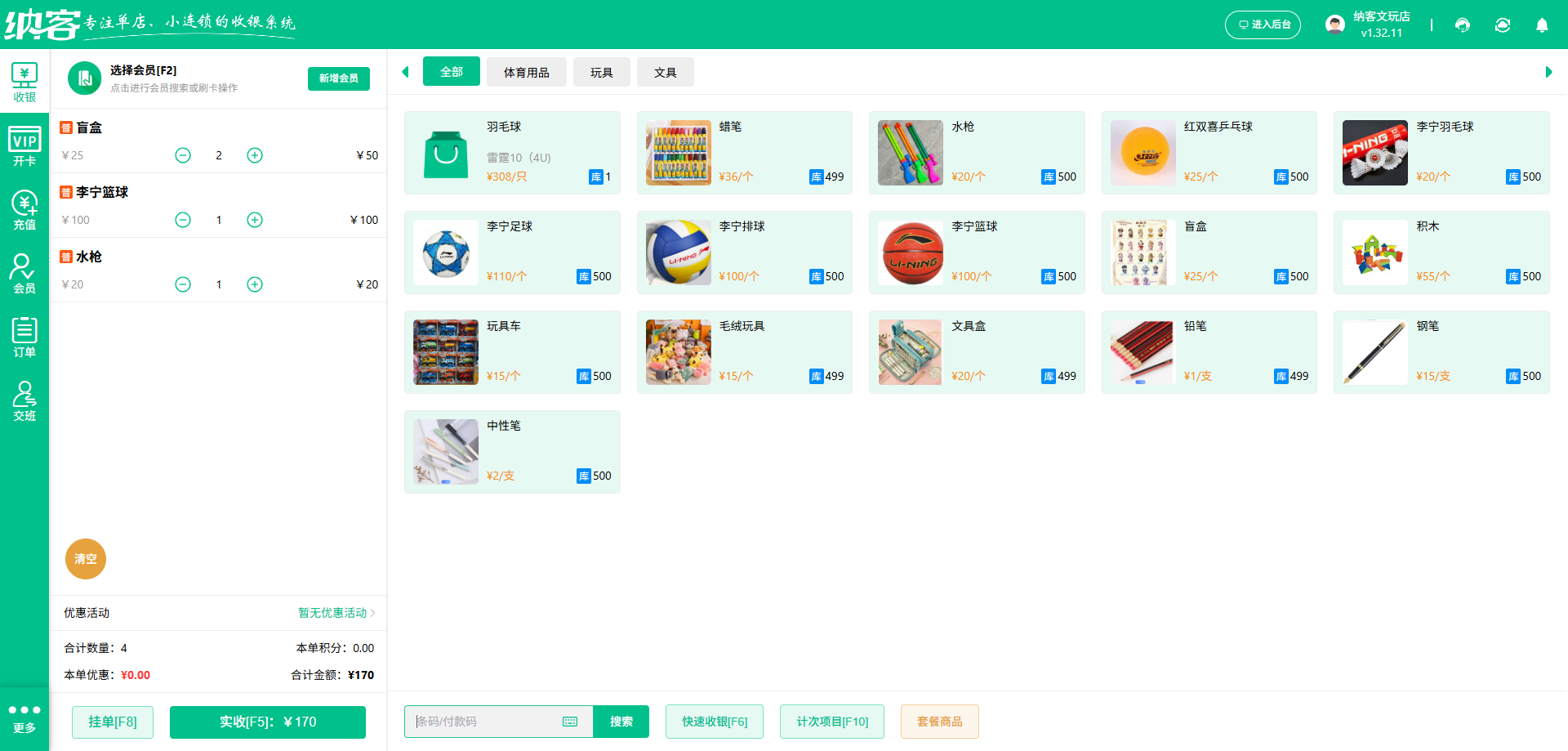Viewport: 1568px width, 751px height.
Task: Switch to the 文具 stationery tab
Action: [x=665, y=72]
